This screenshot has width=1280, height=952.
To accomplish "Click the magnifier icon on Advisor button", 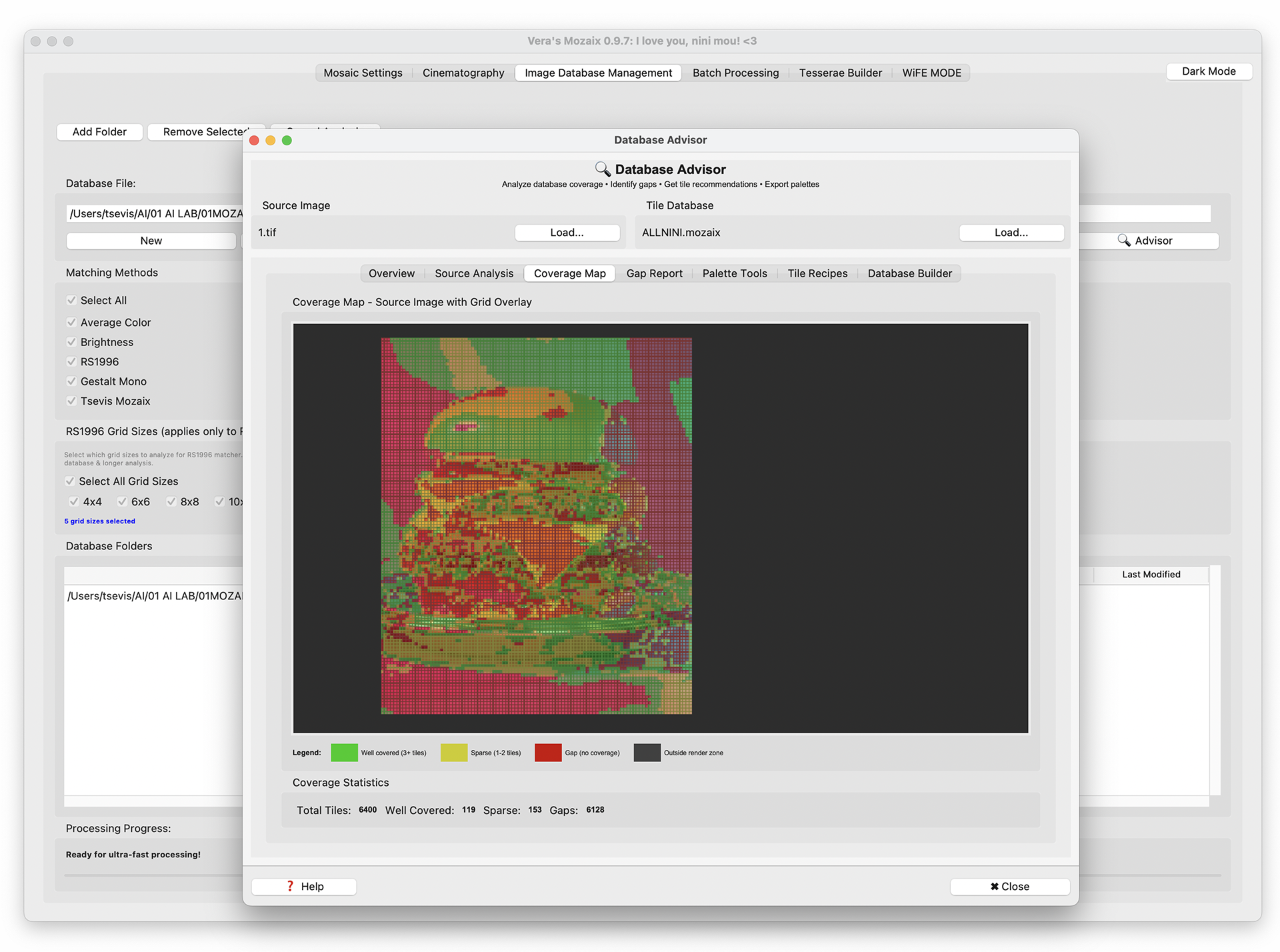I will 1123,241.
